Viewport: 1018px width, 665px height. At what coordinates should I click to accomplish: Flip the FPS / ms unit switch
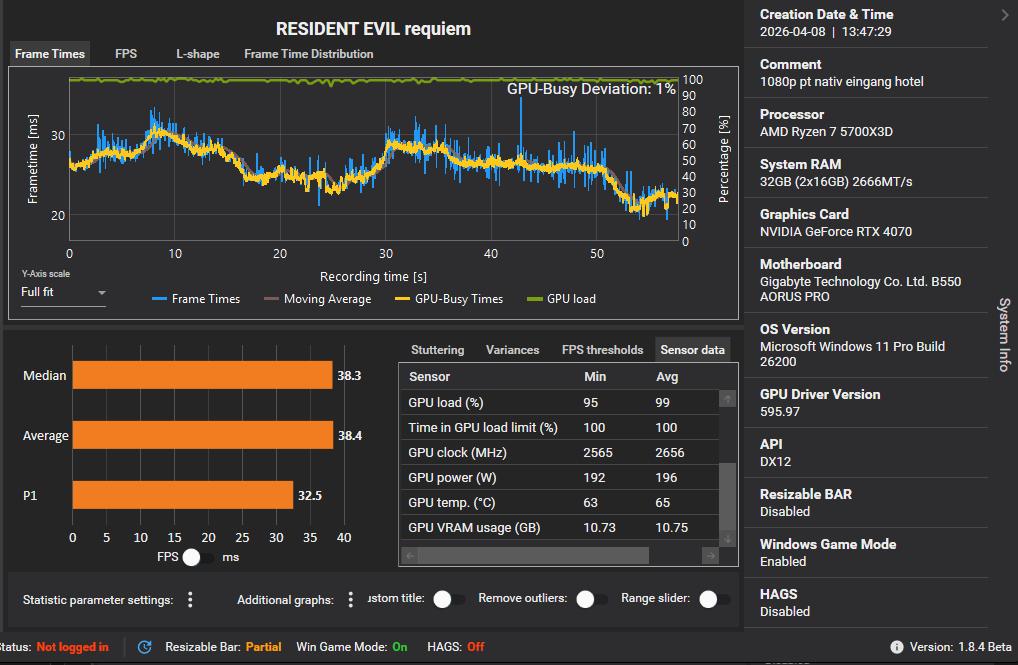tap(197, 557)
